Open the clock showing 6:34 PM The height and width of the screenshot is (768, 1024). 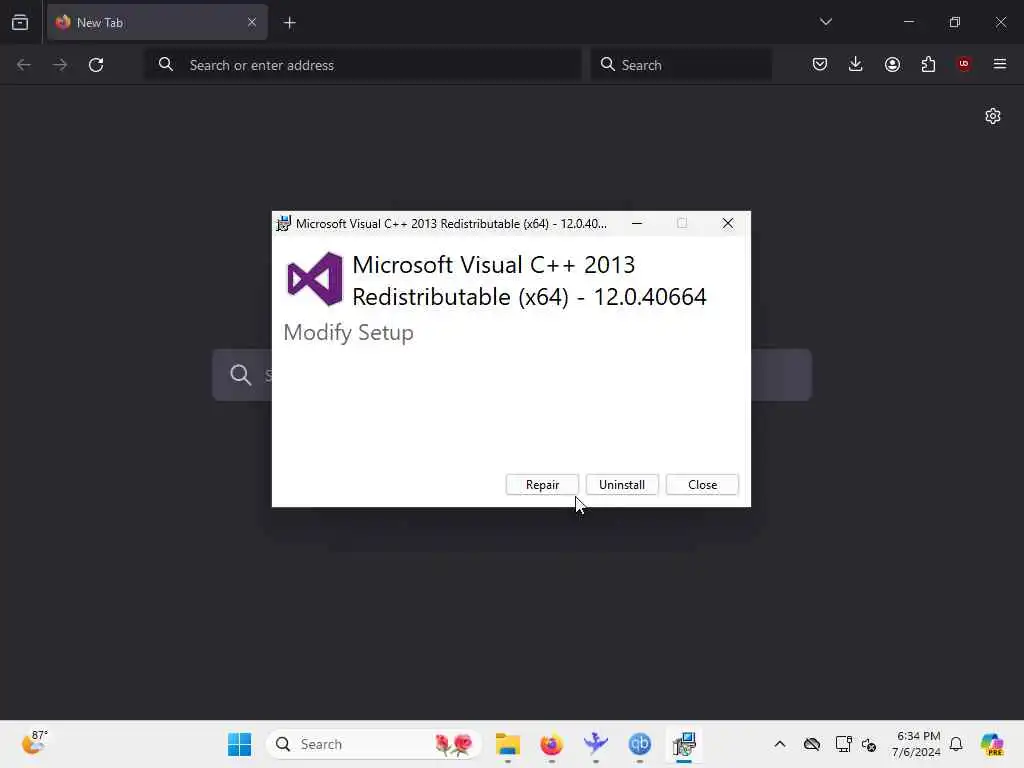tap(916, 744)
